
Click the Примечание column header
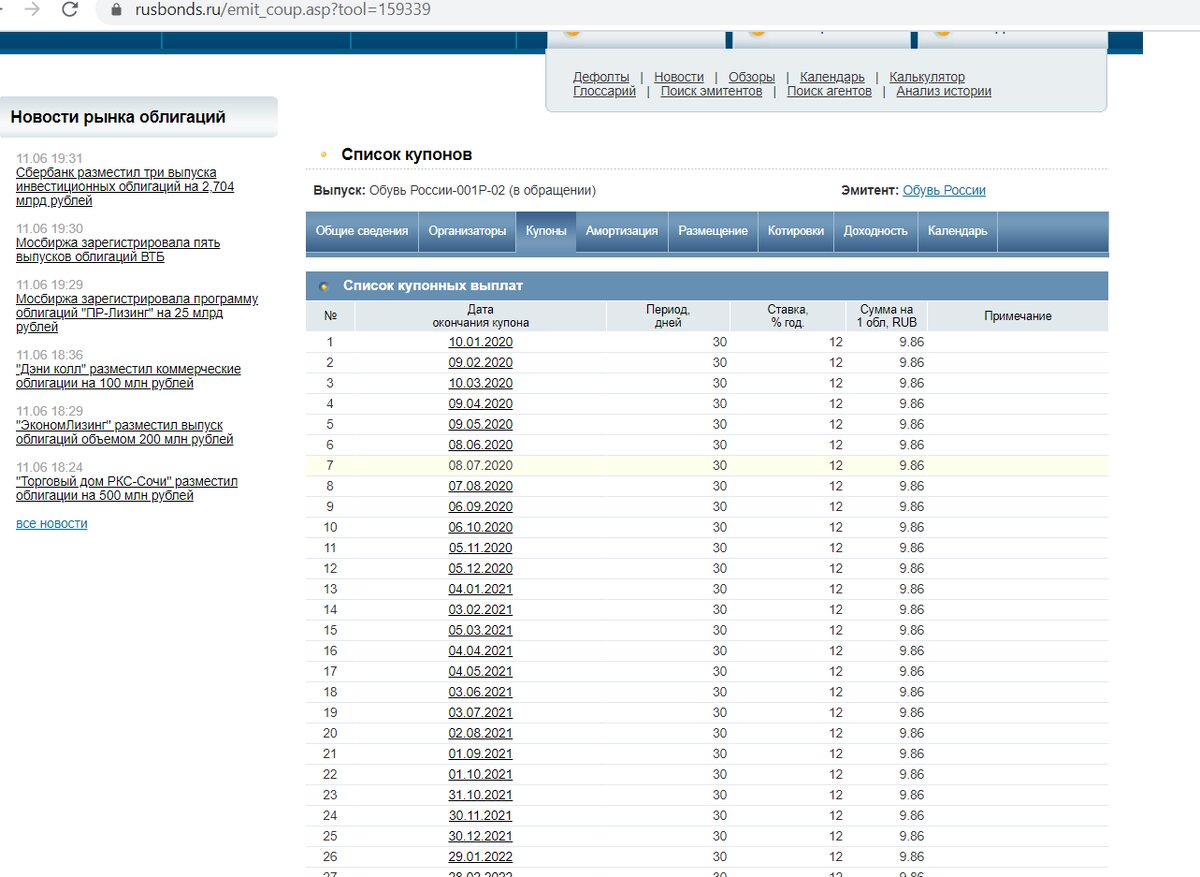1018,316
